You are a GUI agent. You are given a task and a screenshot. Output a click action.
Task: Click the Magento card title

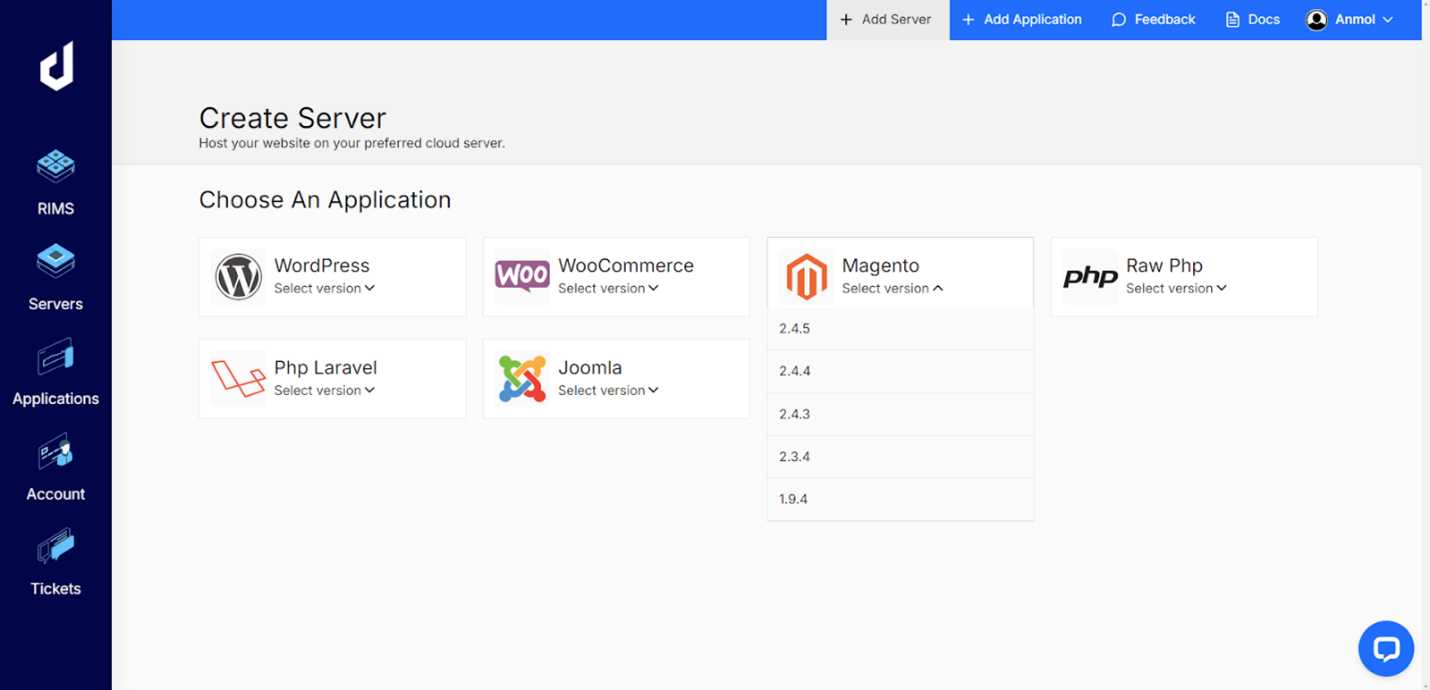tap(880, 265)
